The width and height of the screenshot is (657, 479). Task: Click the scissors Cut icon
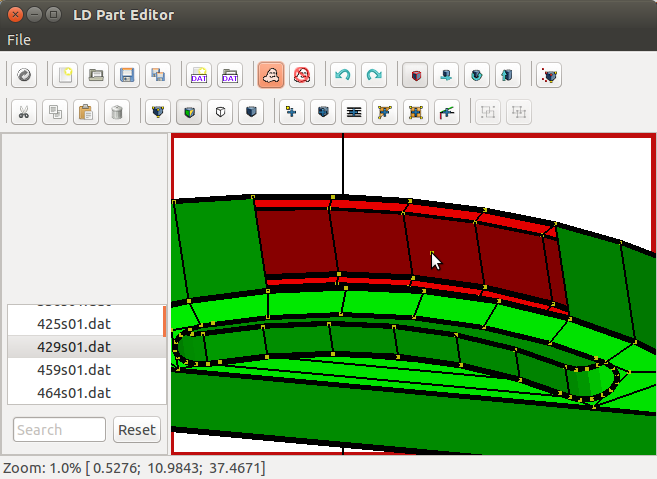tap(24, 113)
